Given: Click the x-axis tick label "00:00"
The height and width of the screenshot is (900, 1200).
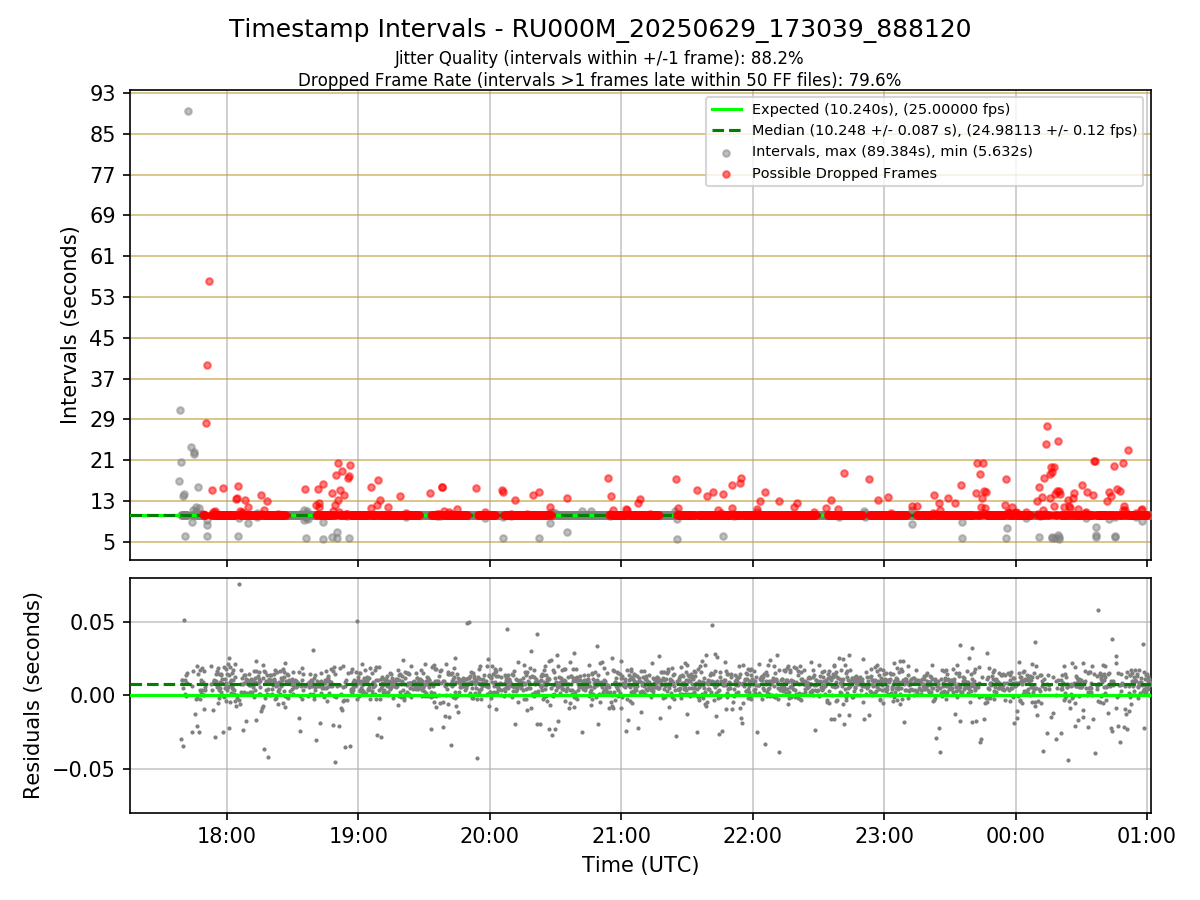Looking at the screenshot, I should (1016, 836).
